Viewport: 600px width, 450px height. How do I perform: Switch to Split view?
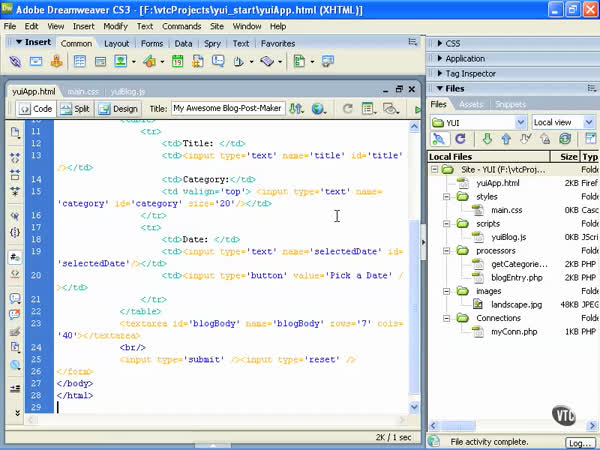pyautogui.click(x=74, y=108)
